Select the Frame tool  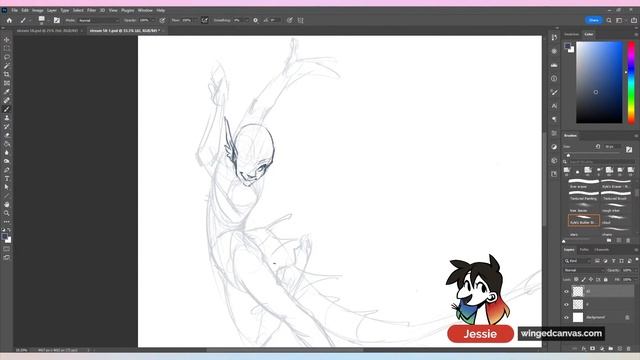pyautogui.click(x=7, y=83)
